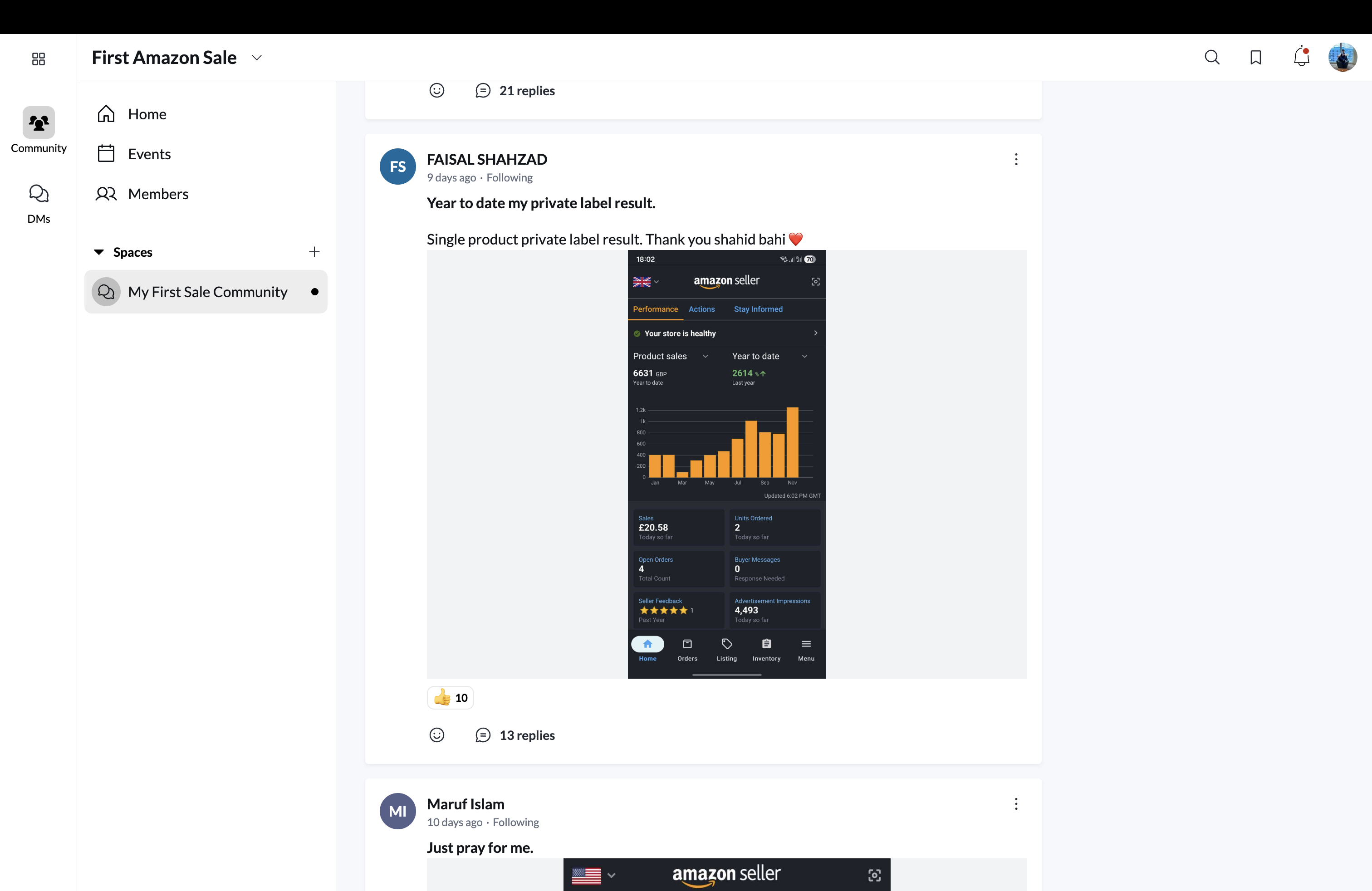Image resolution: width=1372 pixels, height=891 pixels.
Task: Click FAISAL SHAHZAD author name
Action: [487, 159]
